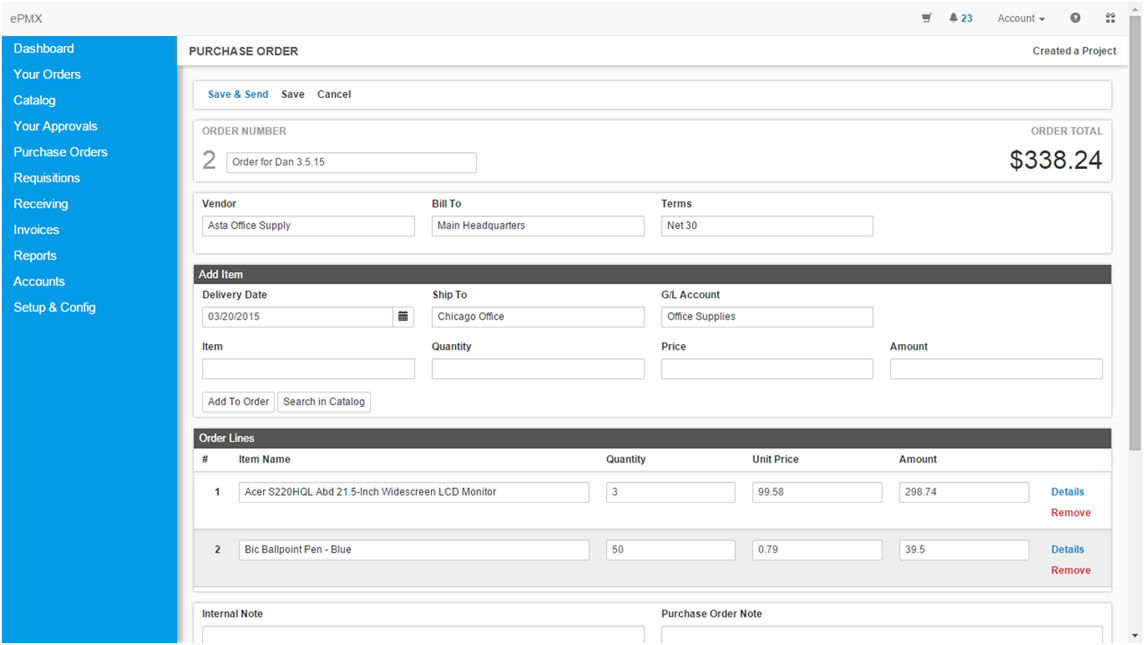Open Catalog in sidebar
The image size is (1144, 645).
coord(34,101)
